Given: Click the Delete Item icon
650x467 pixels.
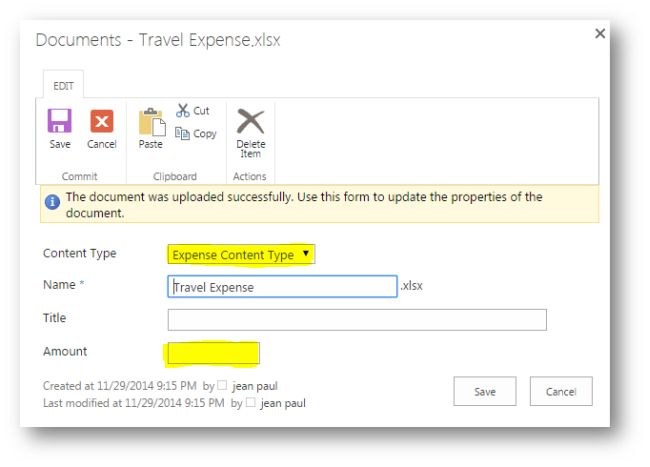Looking at the screenshot, I should tap(251, 121).
